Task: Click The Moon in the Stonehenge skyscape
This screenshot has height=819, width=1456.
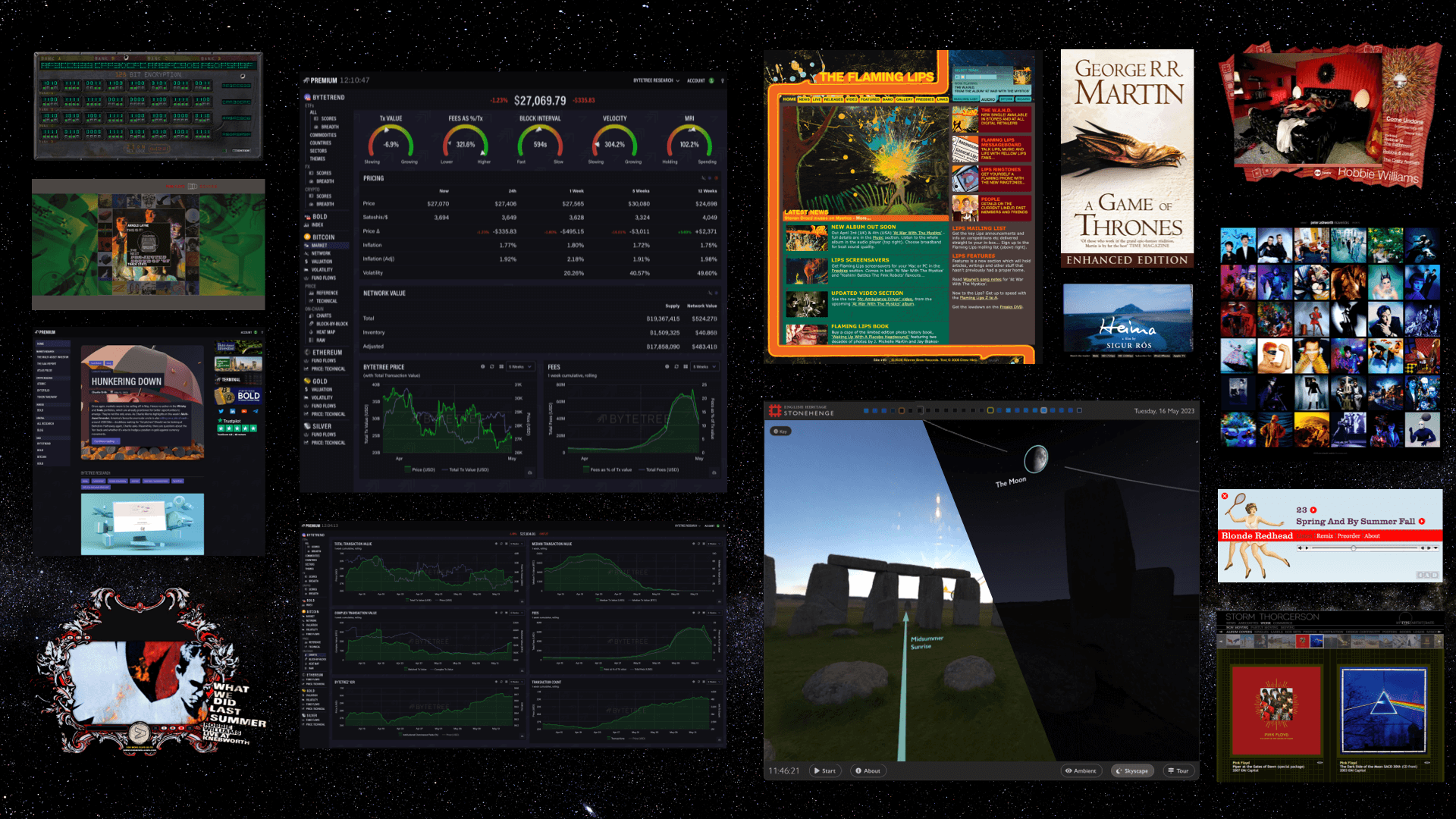Action: pos(1036,458)
